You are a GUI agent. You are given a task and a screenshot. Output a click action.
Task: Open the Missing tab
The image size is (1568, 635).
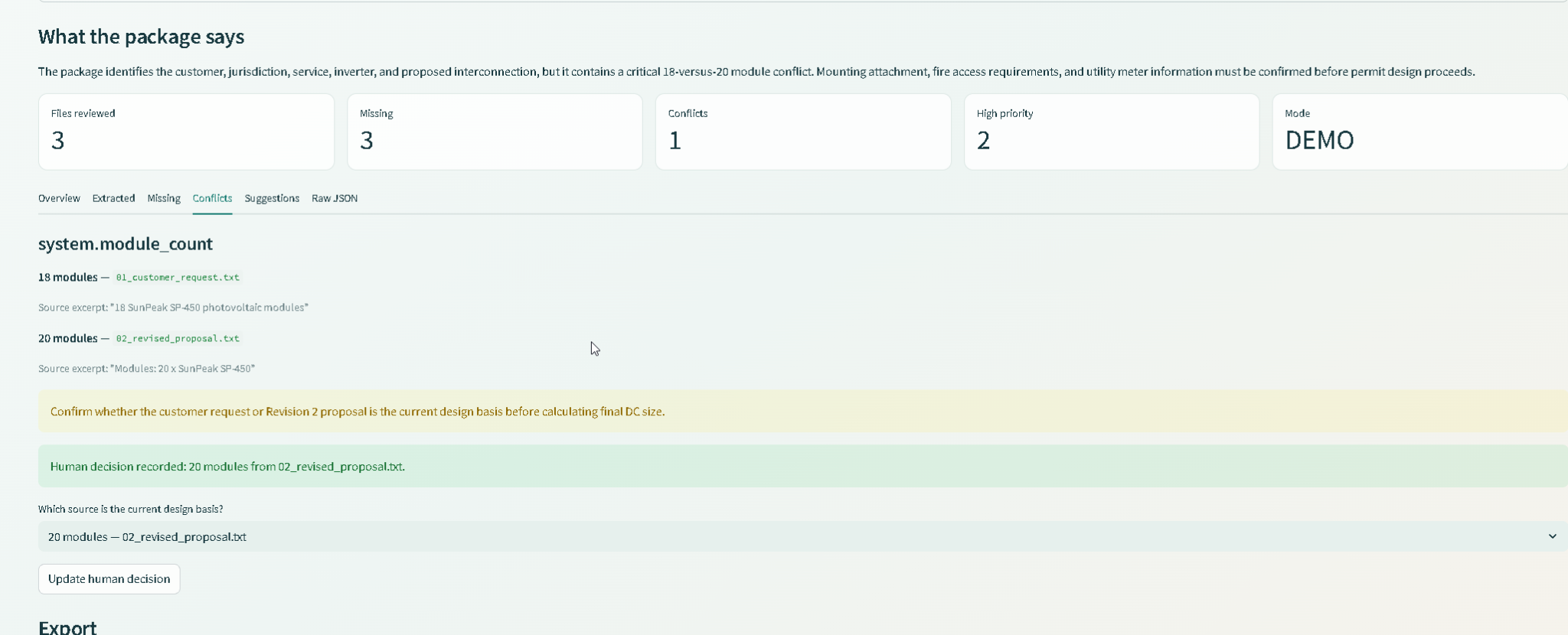[164, 198]
